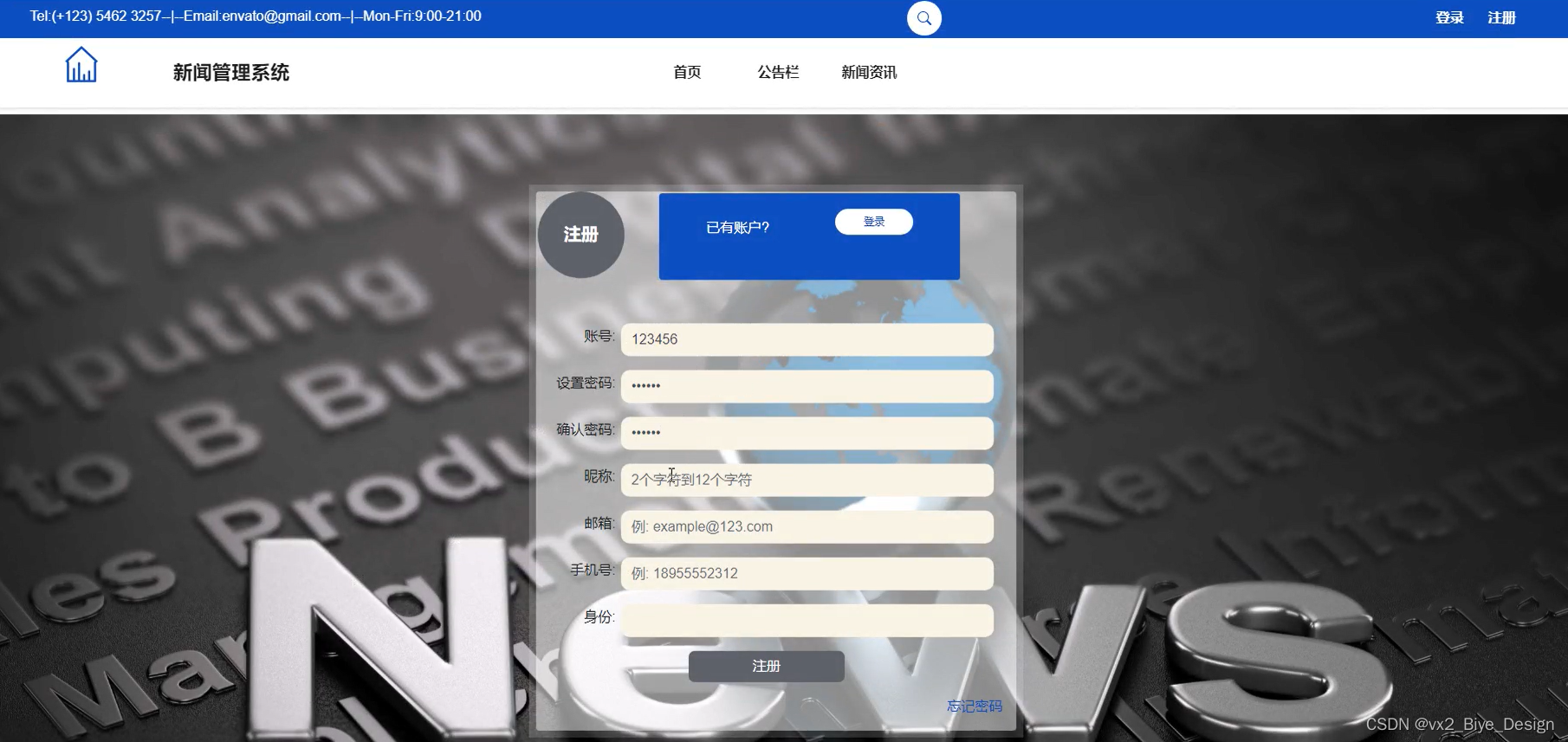
Task: Focus the 确认密码 input field
Action: pos(807,433)
